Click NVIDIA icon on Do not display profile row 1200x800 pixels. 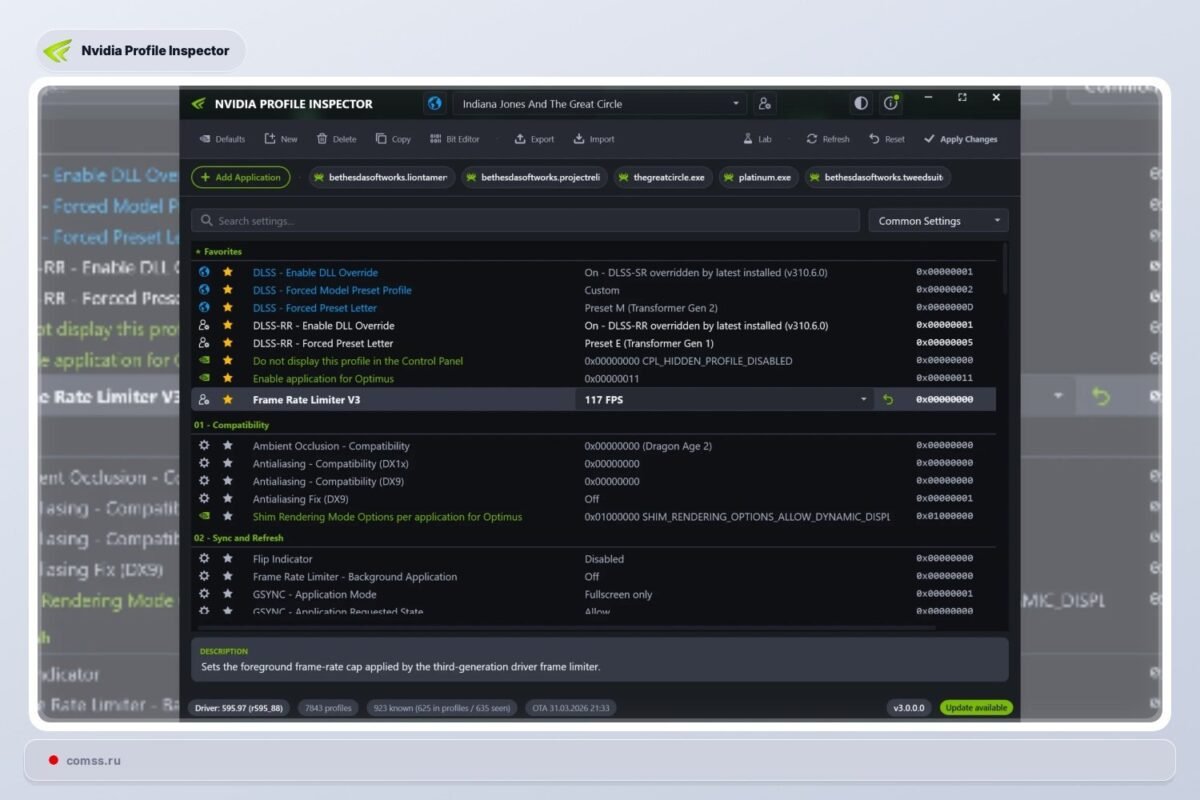(204, 361)
